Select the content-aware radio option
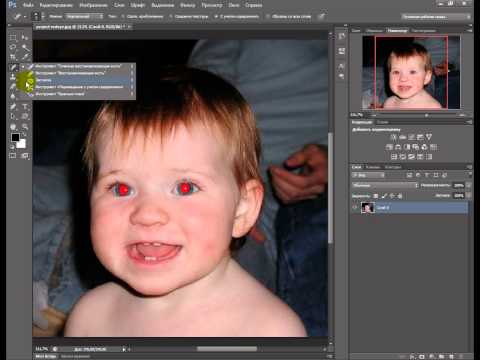This screenshot has height=360, width=480. pos(216,16)
